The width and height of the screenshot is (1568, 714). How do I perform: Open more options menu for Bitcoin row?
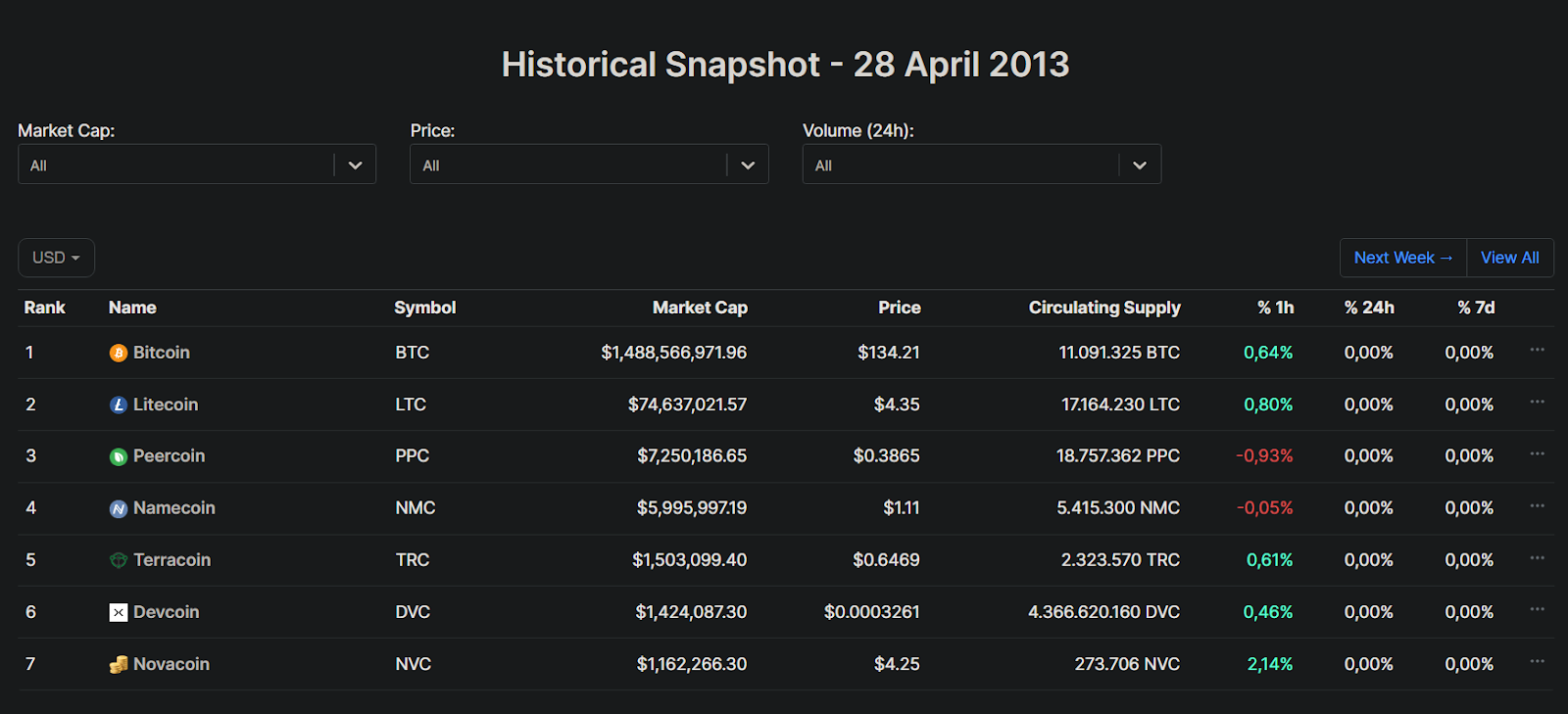[1537, 350]
